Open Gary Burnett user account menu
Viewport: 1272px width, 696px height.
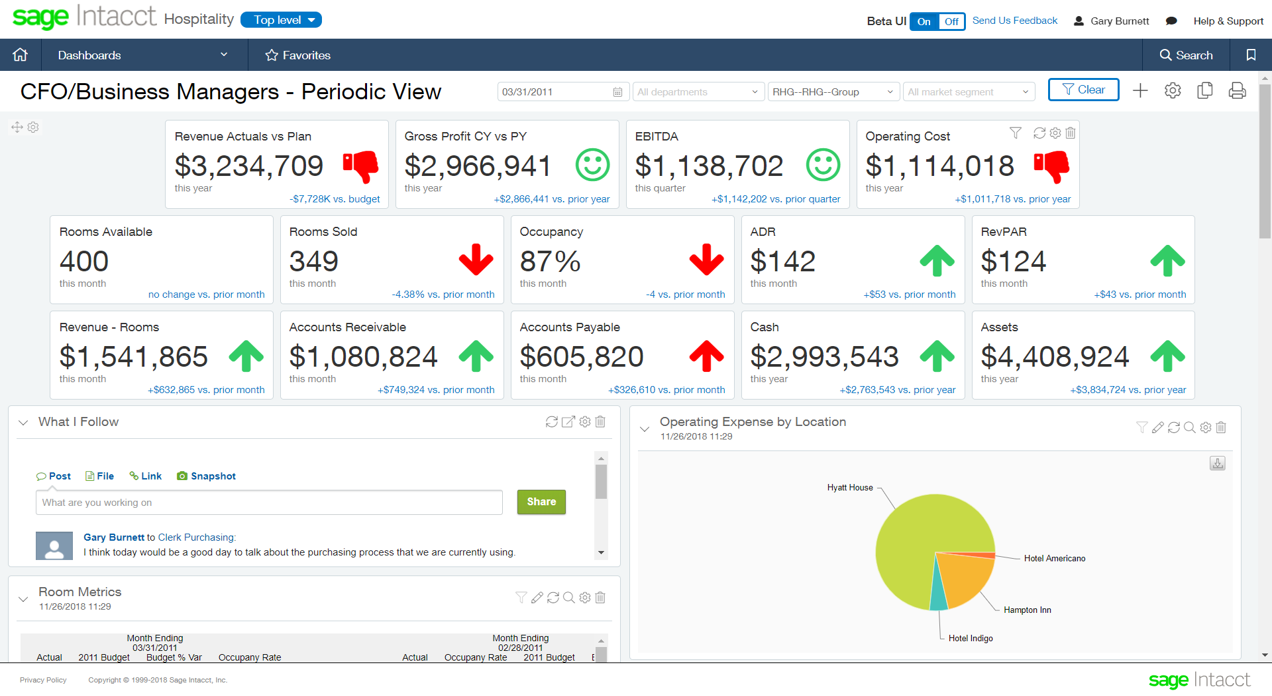tap(1111, 21)
